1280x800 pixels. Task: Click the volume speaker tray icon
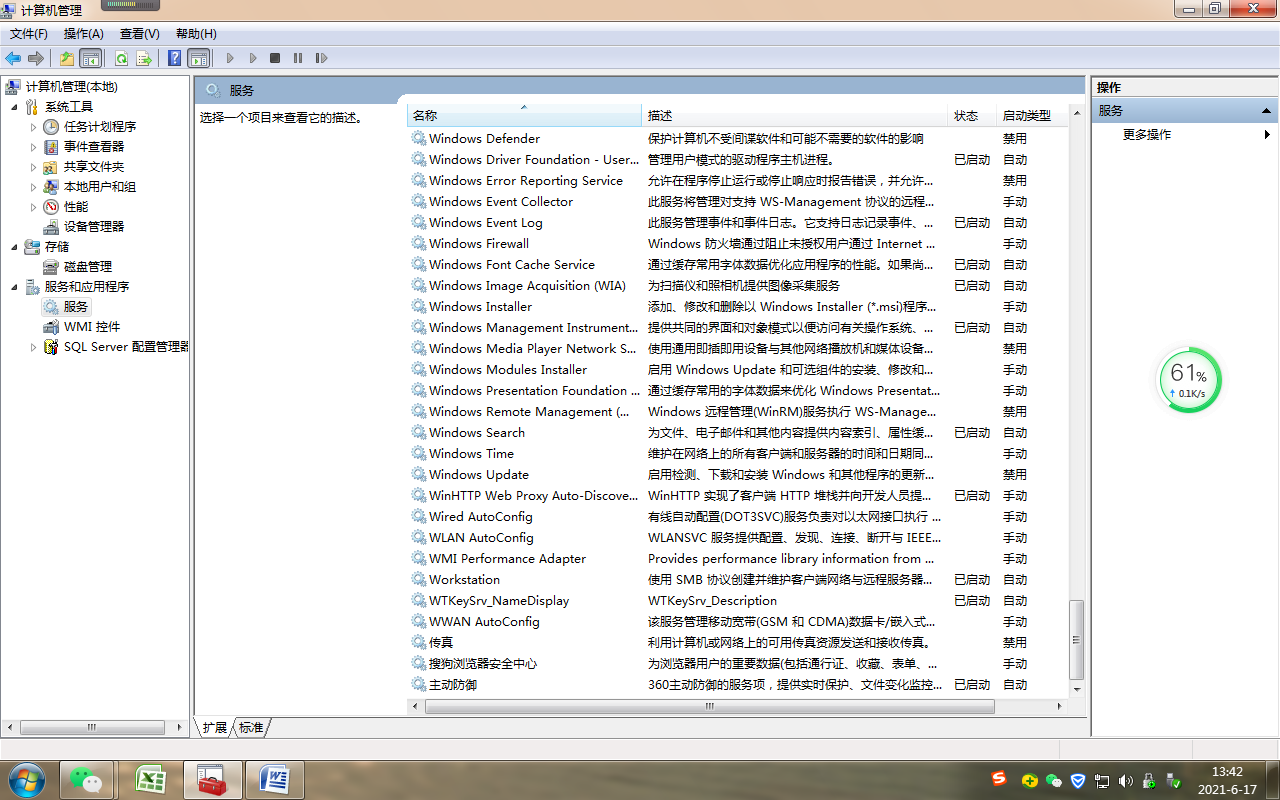click(x=1126, y=781)
